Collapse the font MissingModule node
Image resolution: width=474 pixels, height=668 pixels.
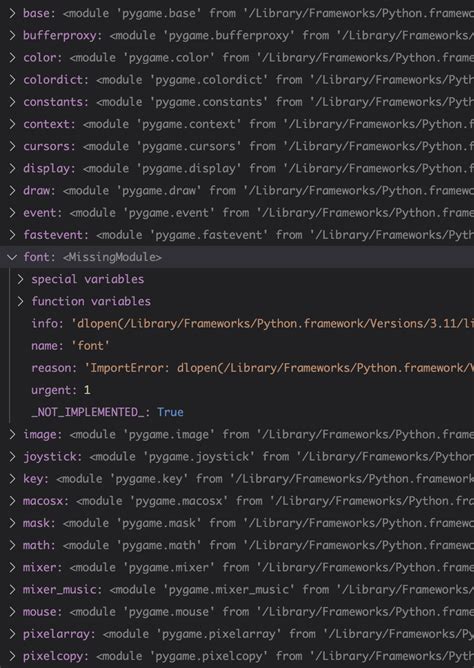pyautogui.click(x=12, y=257)
